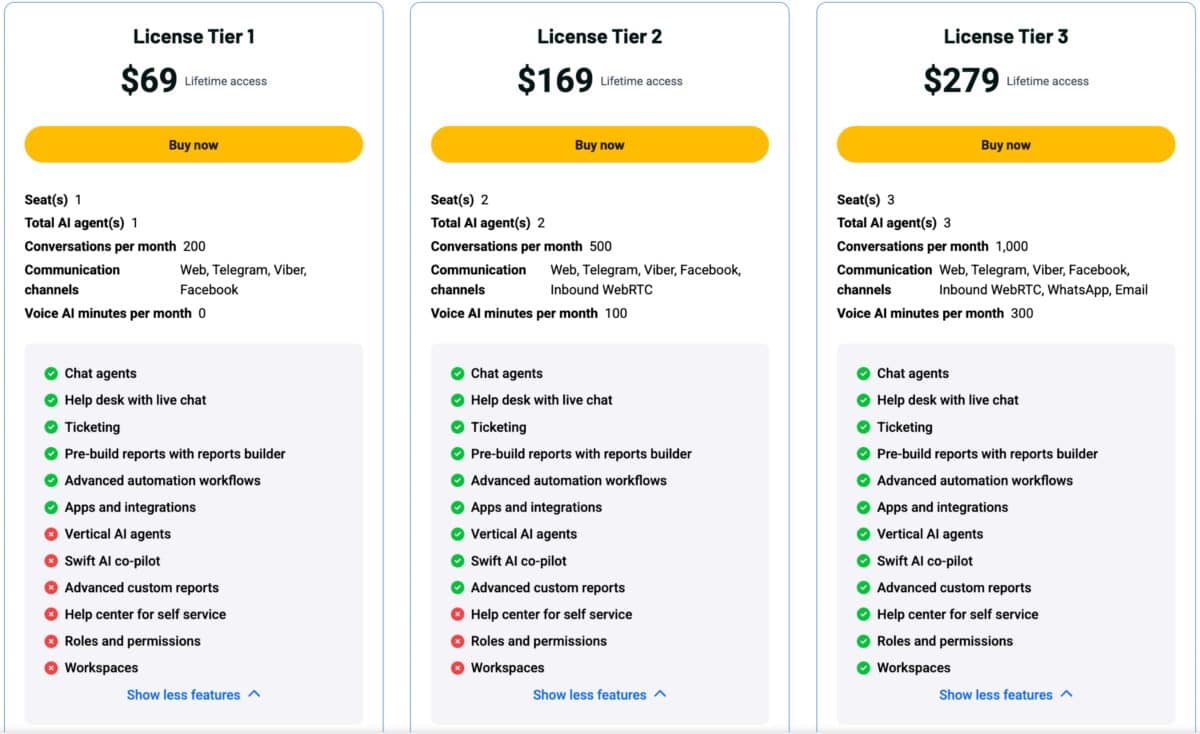Buy License Tier 2 for $169

click(599, 145)
